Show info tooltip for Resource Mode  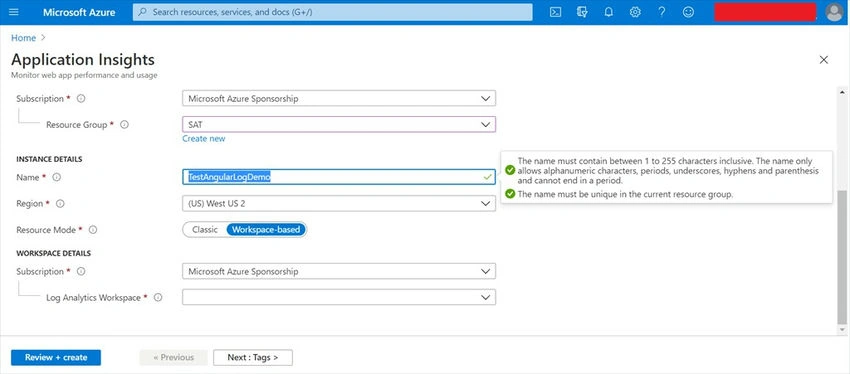click(93, 230)
